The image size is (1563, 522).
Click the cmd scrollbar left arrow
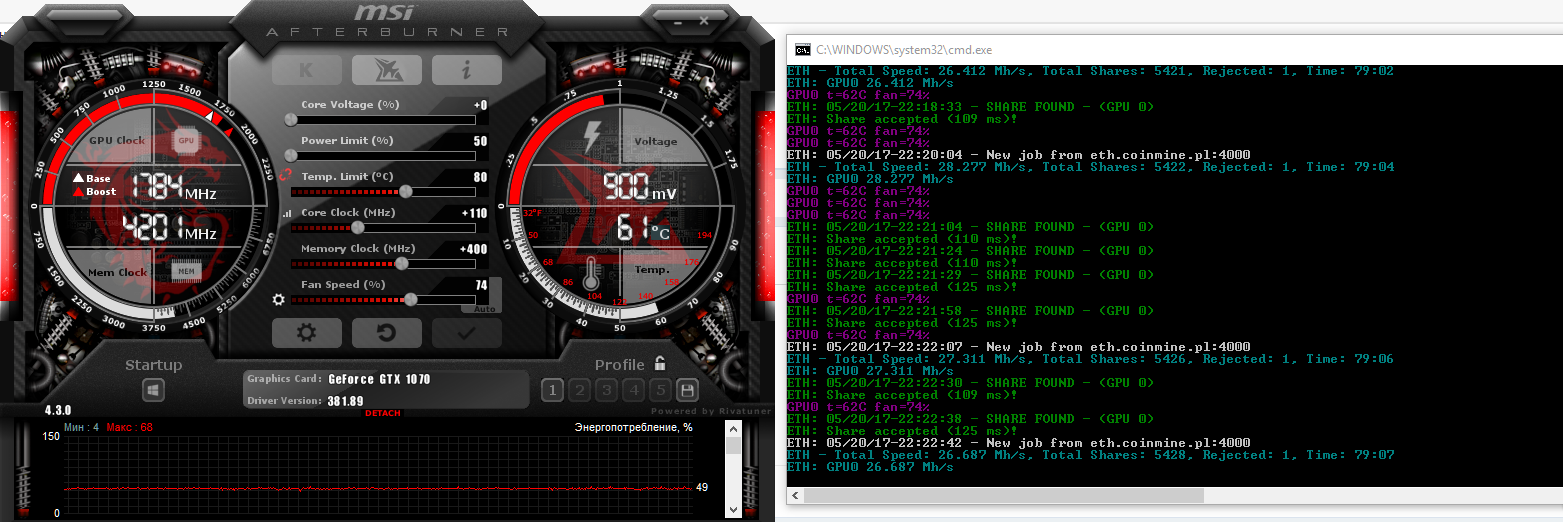[794, 495]
